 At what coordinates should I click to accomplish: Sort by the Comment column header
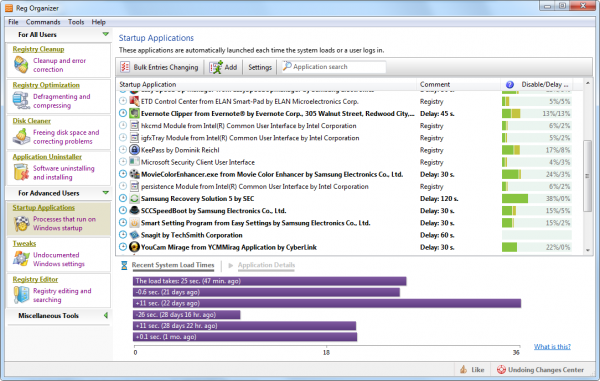click(458, 85)
